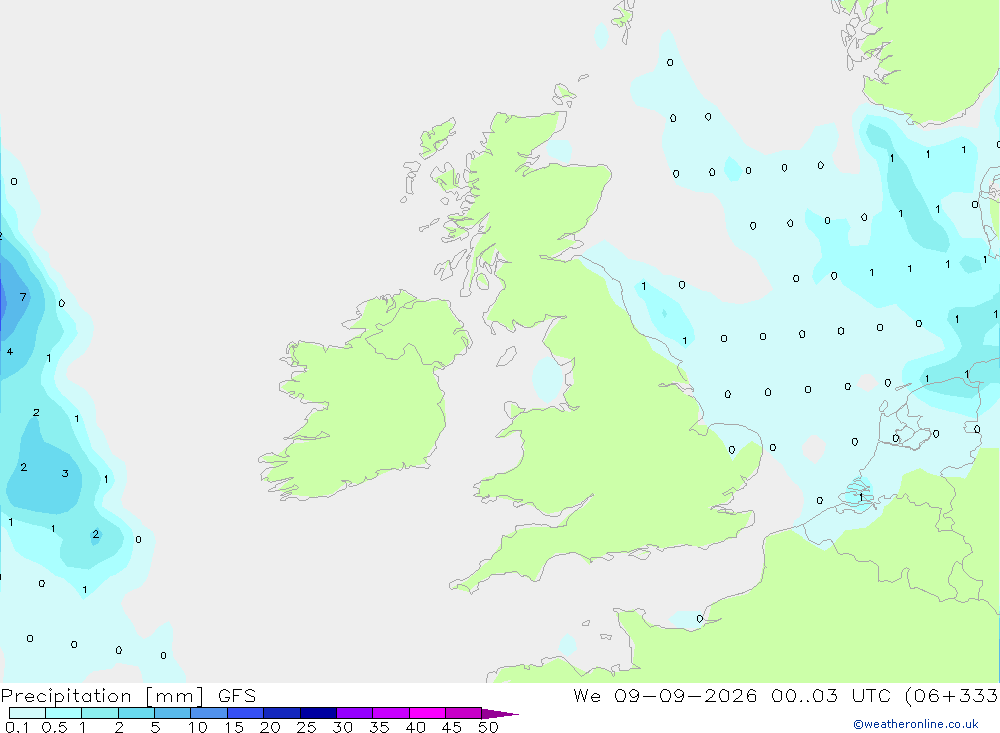Click the "45" legend scale label

click(x=452, y=727)
